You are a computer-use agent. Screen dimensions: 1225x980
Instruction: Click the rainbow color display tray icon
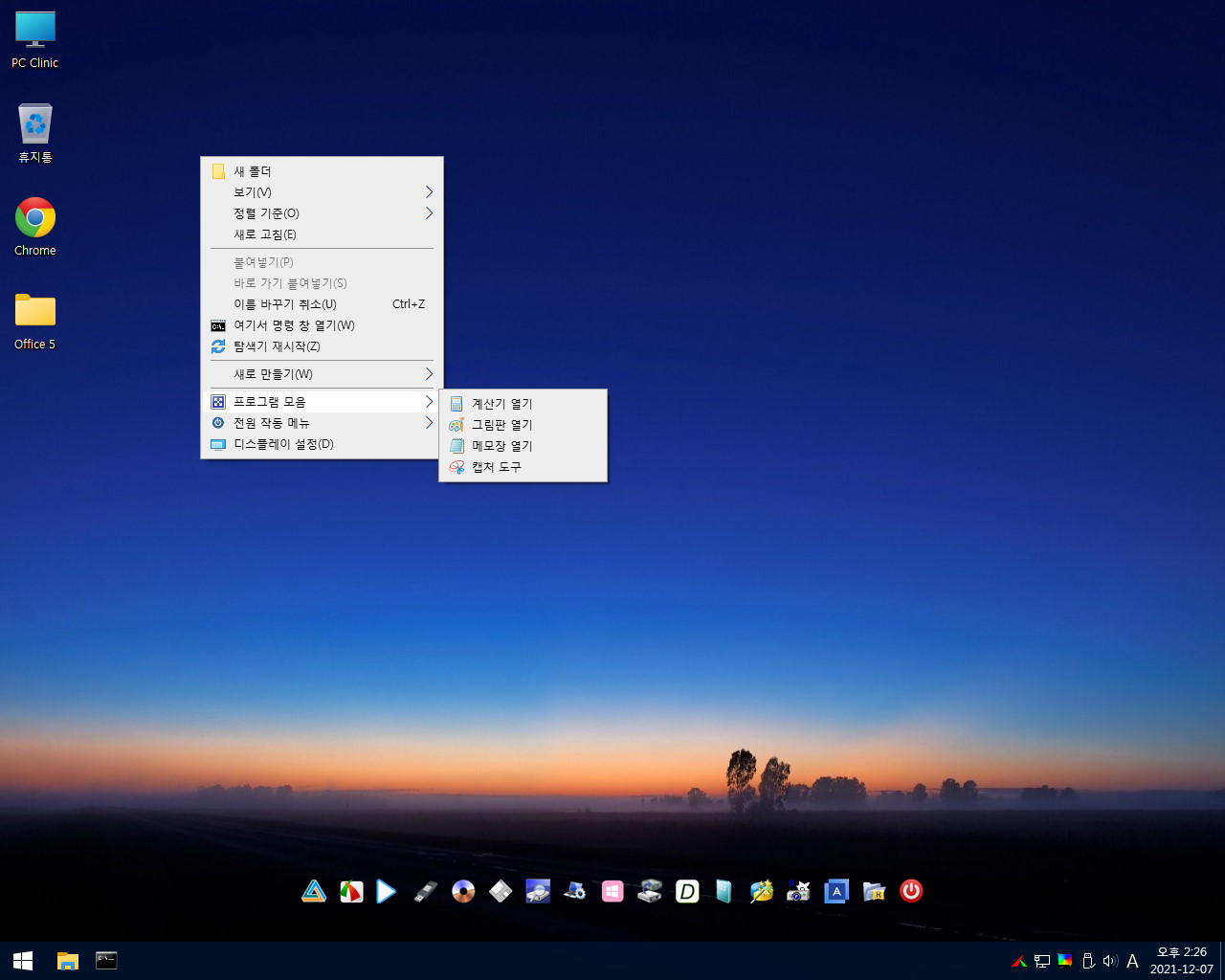(1065, 961)
